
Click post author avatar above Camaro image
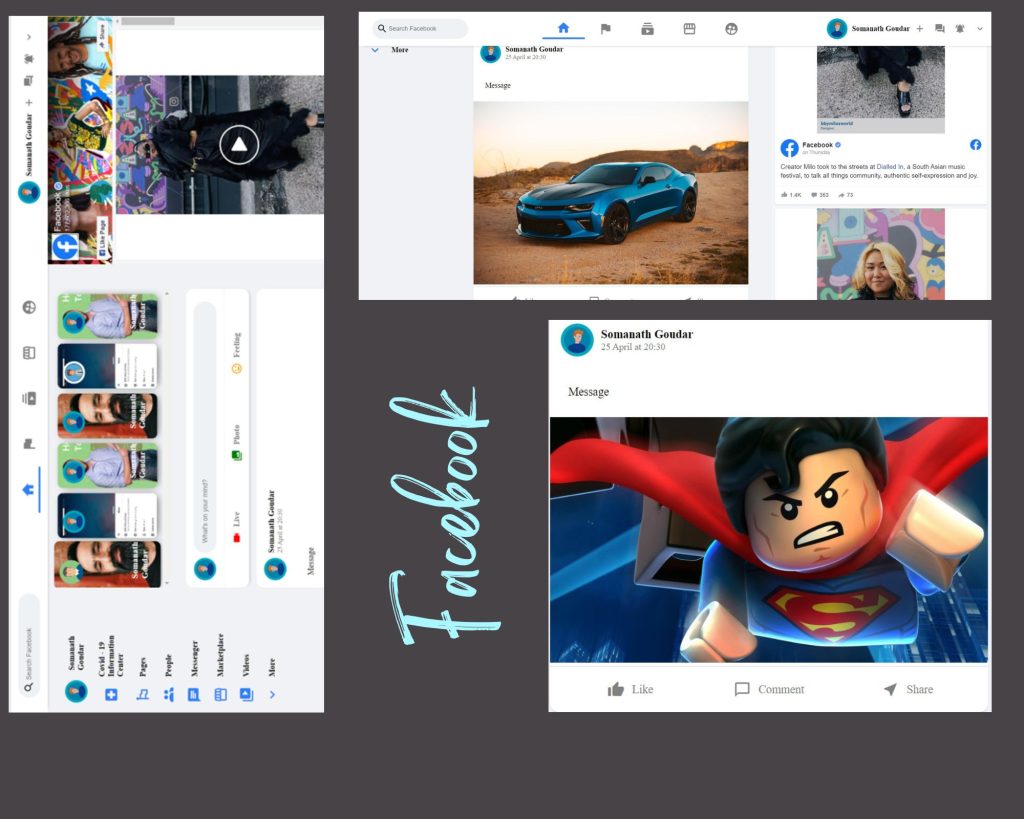pyautogui.click(x=490, y=53)
